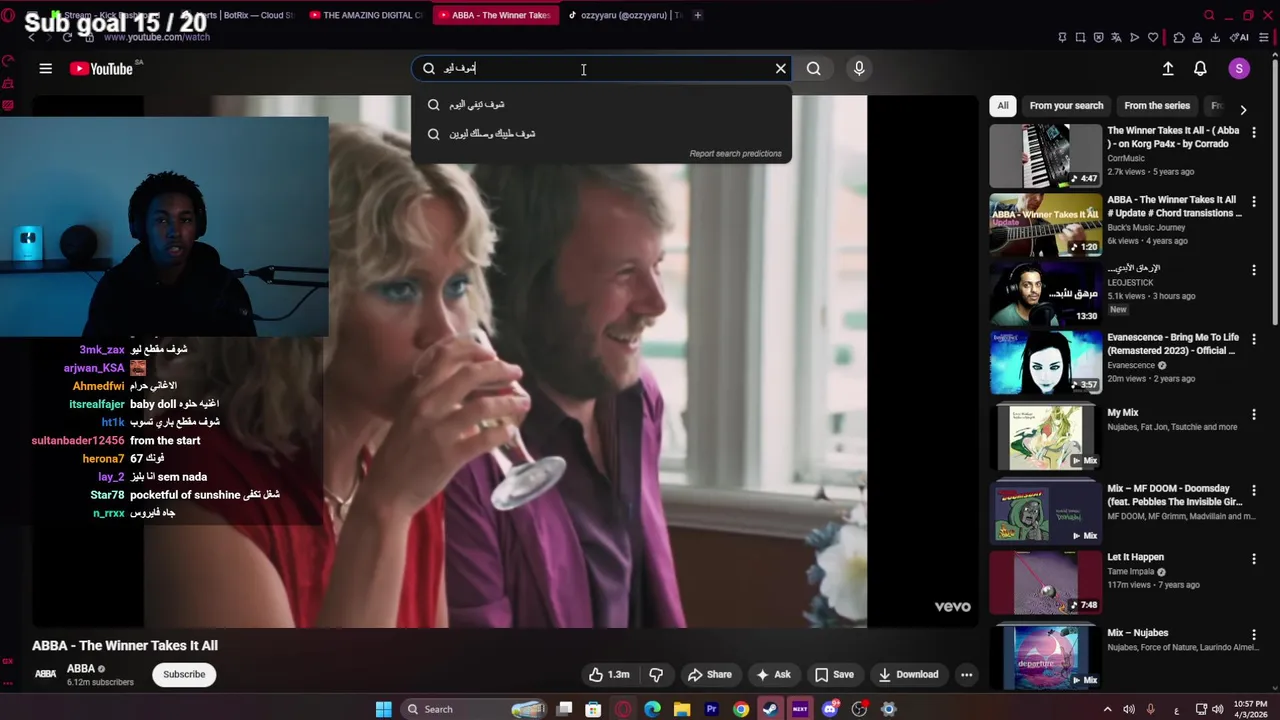Open Google Chrome from taskbar
The height and width of the screenshot is (720, 1280).
tap(741, 709)
